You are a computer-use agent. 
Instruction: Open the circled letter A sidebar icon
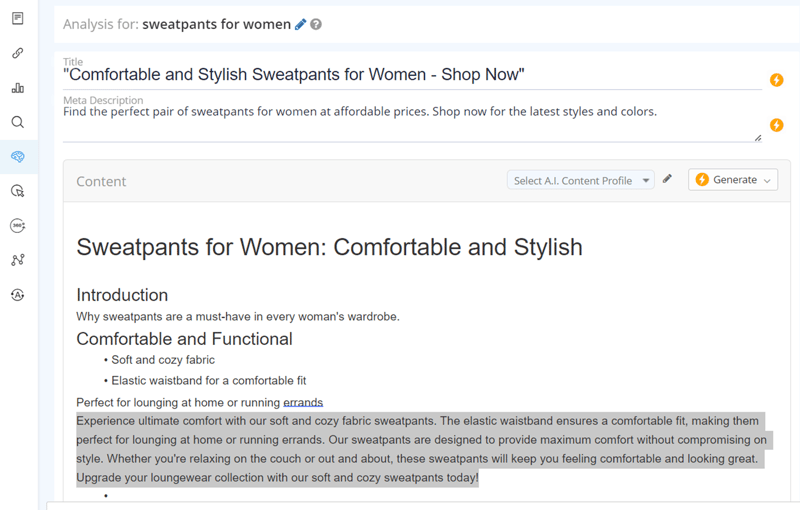coord(17,295)
